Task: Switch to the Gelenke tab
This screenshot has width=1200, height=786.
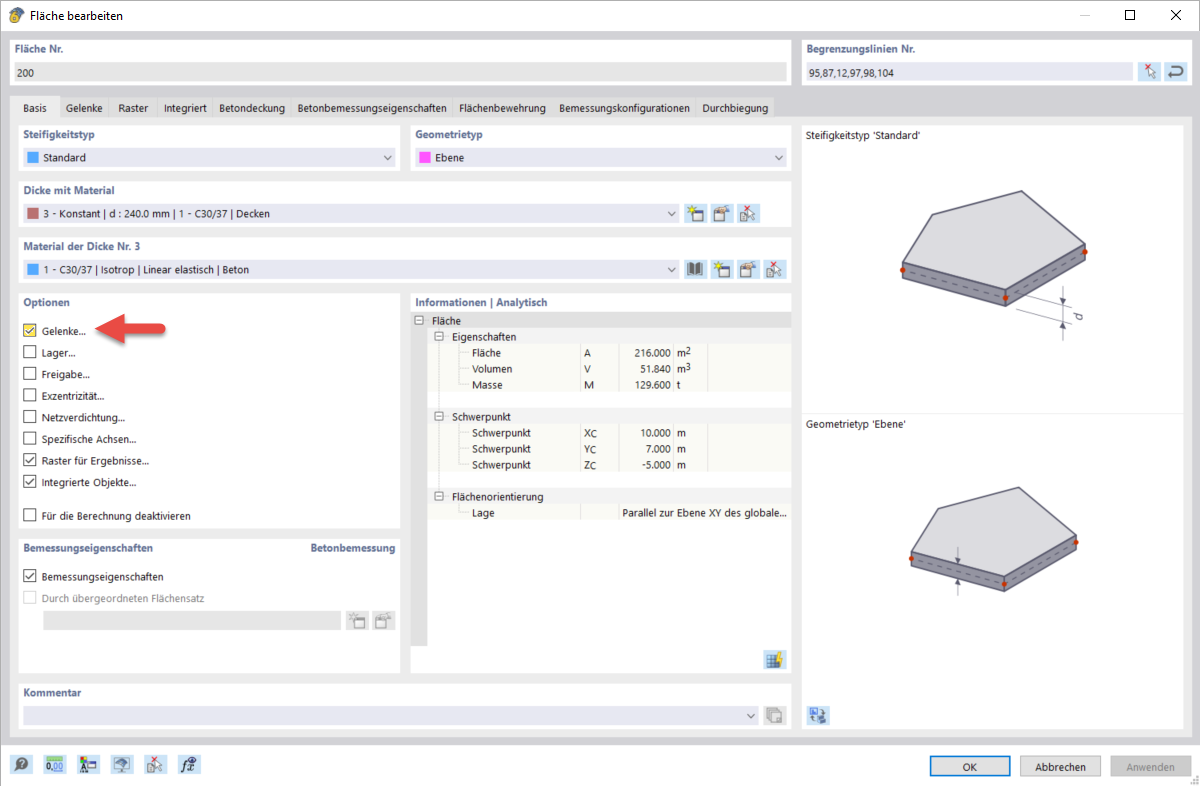Action: click(84, 108)
